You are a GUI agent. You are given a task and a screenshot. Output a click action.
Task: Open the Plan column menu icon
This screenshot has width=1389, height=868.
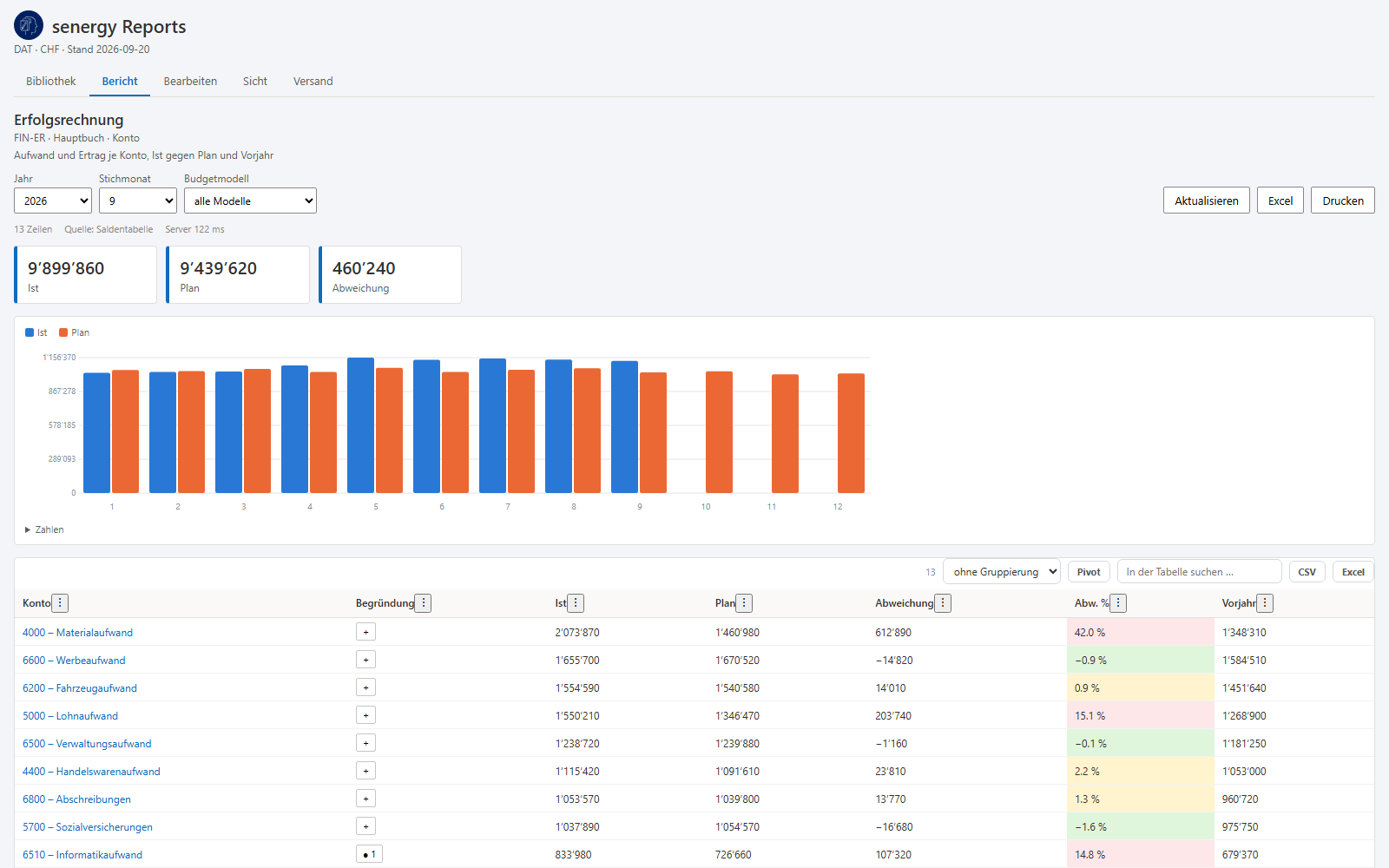(744, 603)
